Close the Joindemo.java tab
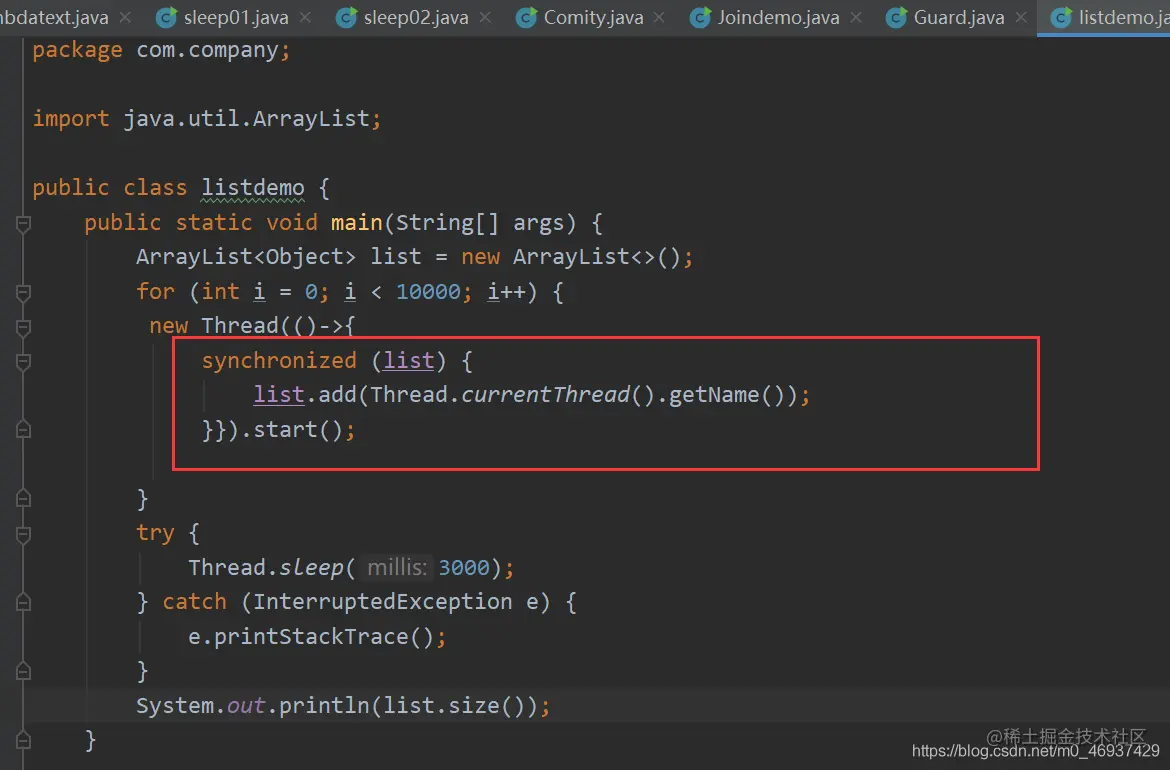Viewport: 1170px width, 770px height. 856,17
